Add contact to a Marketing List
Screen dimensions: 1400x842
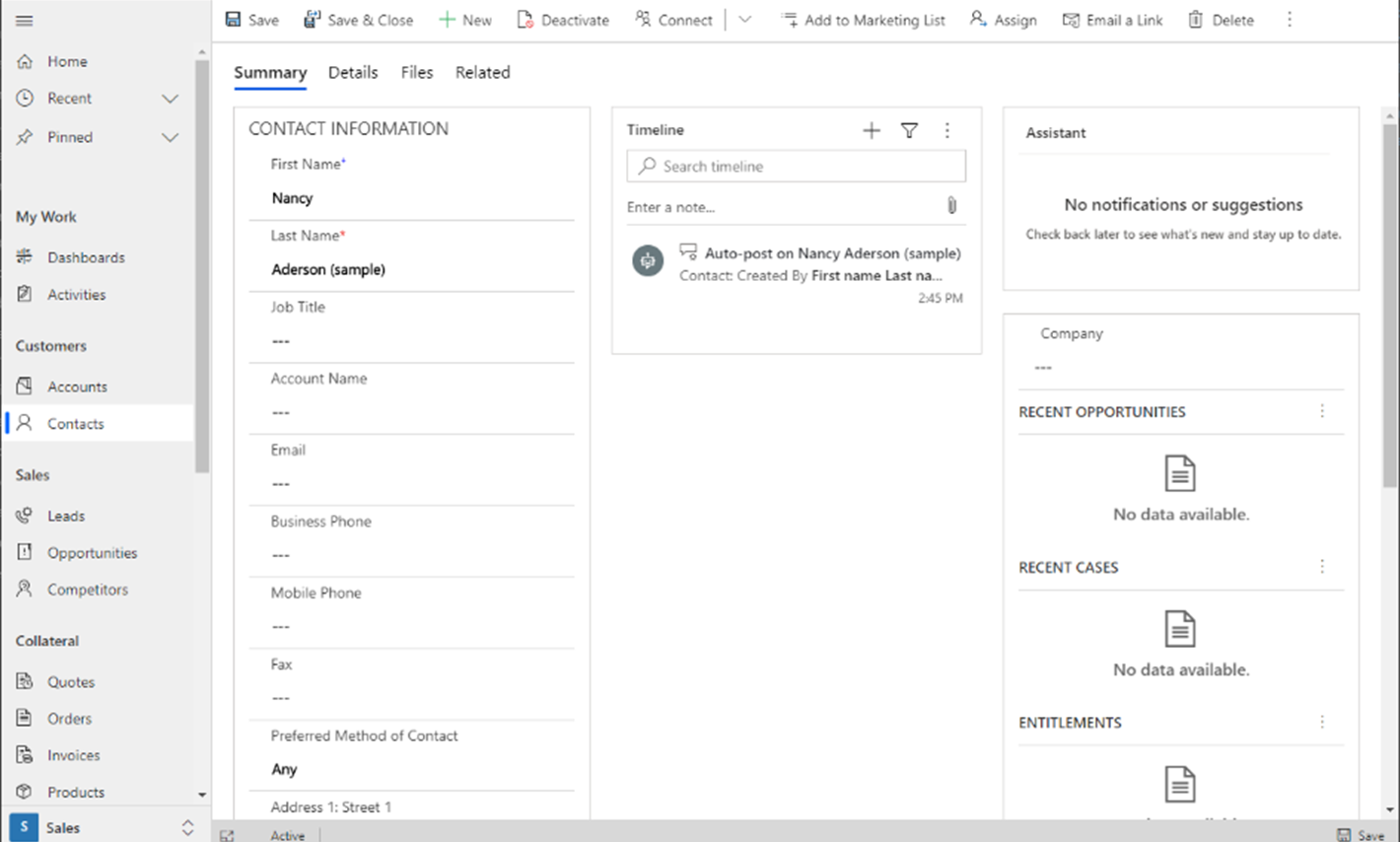click(863, 19)
